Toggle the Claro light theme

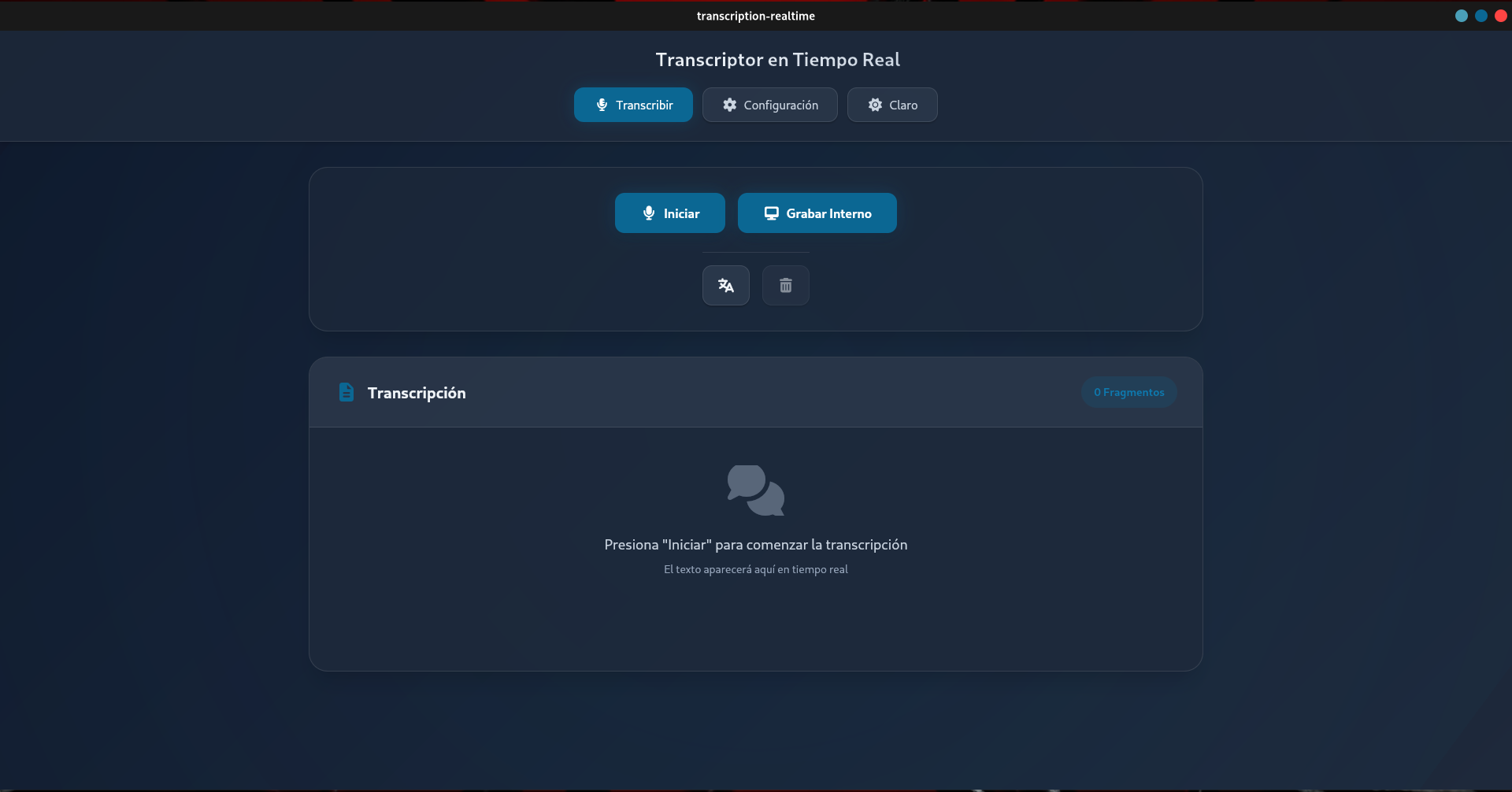pos(892,105)
